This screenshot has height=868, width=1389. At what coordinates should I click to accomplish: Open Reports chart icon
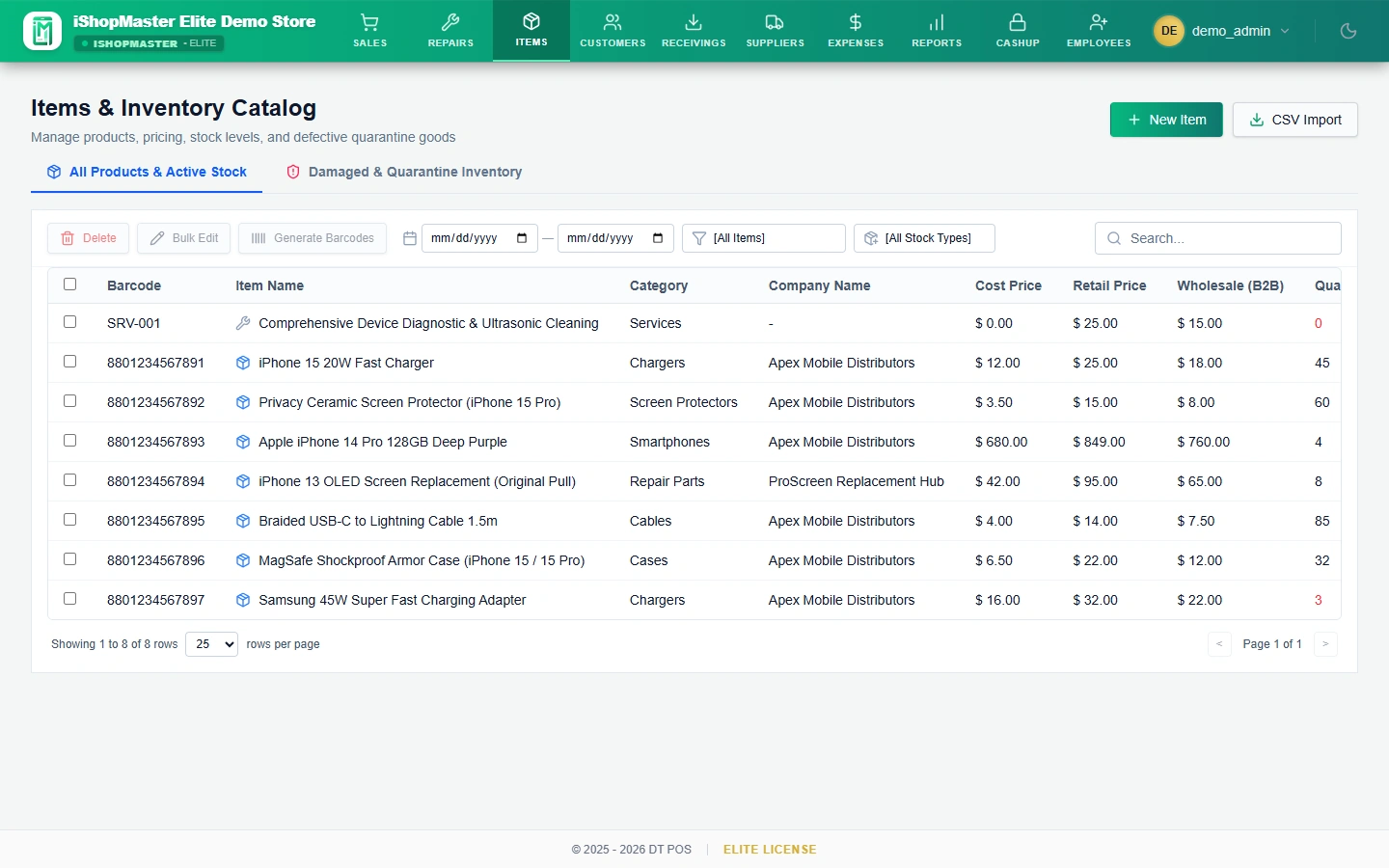937,22
